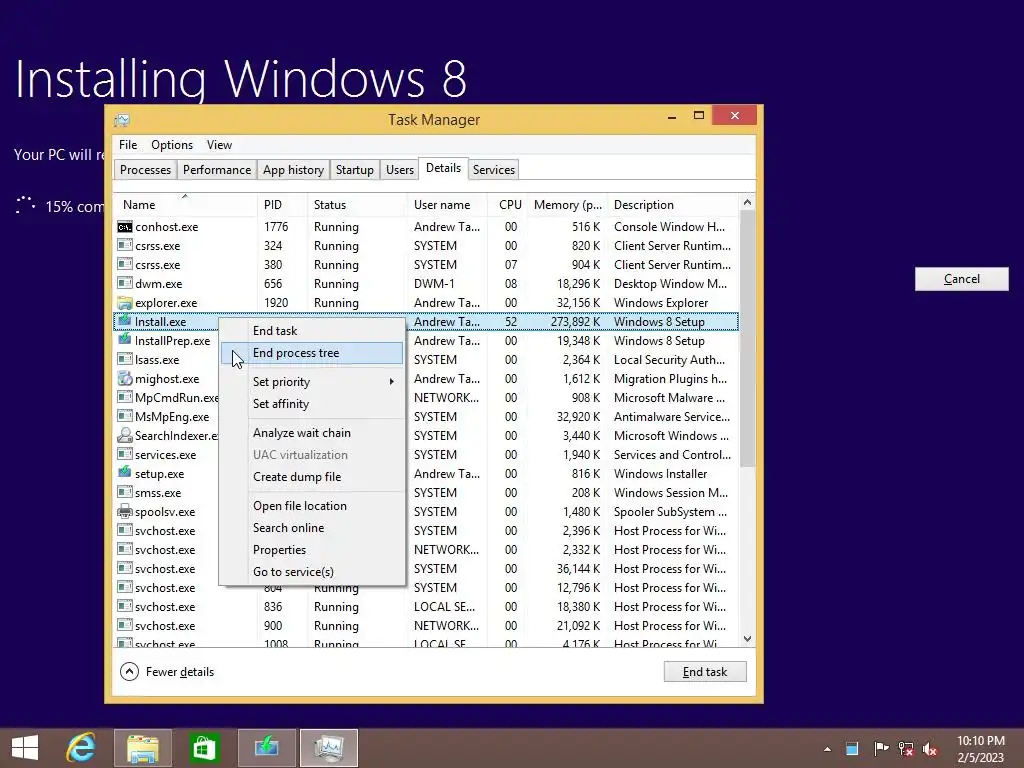
Task: Choose End process tree
Action: pyautogui.click(x=312, y=353)
